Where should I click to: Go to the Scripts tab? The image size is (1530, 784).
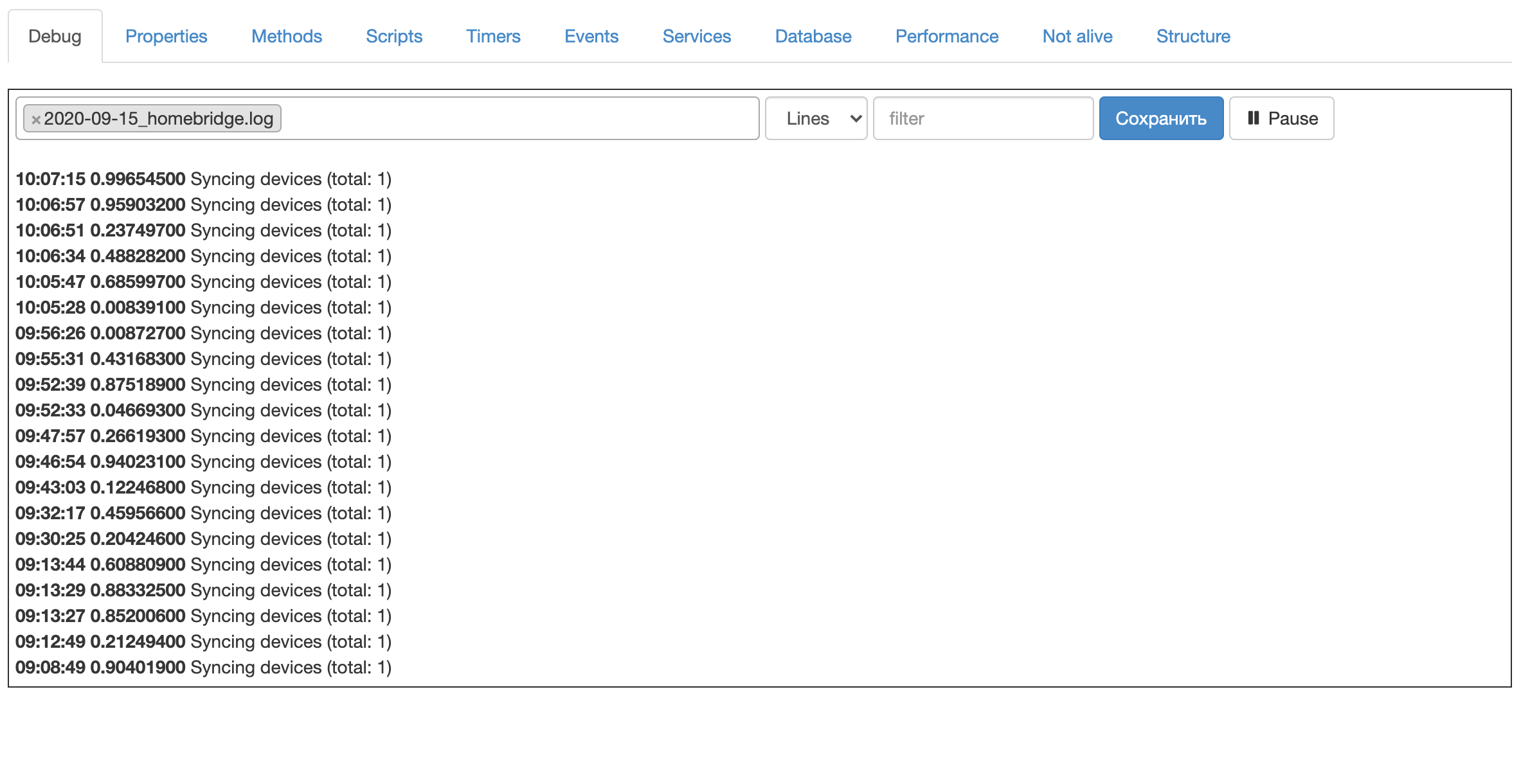393,36
